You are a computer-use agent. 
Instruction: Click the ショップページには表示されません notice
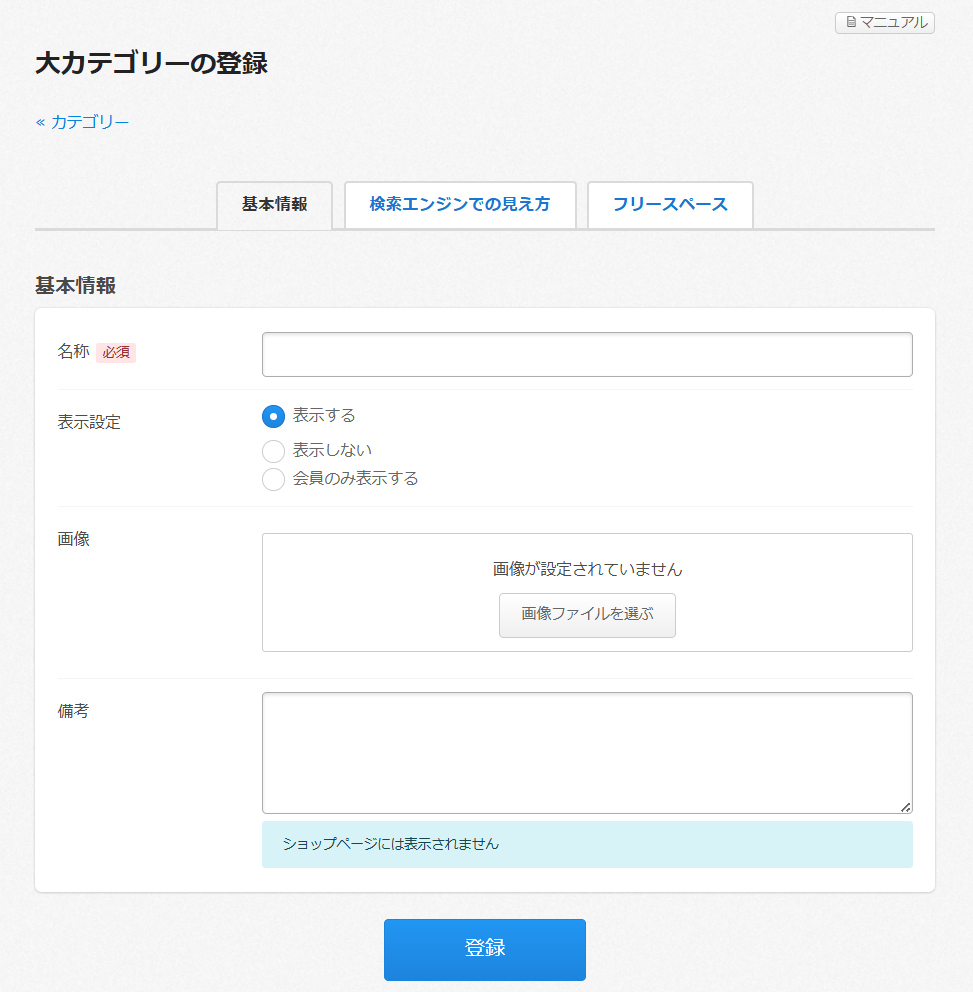pyautogui.click(x=390, y=844)
